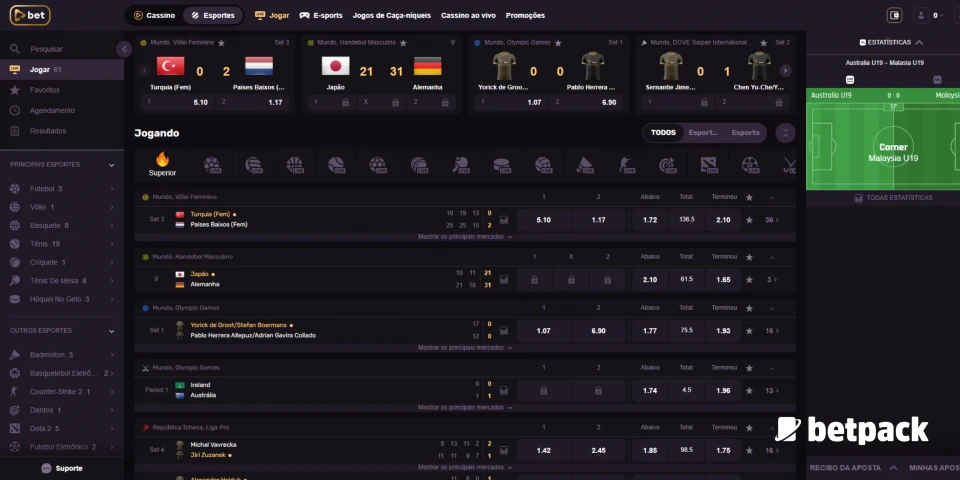This screenshot has height=480, width=960.
Task: Click odds 6.90 in Yorick de Groot row
Action: (598, 330)
